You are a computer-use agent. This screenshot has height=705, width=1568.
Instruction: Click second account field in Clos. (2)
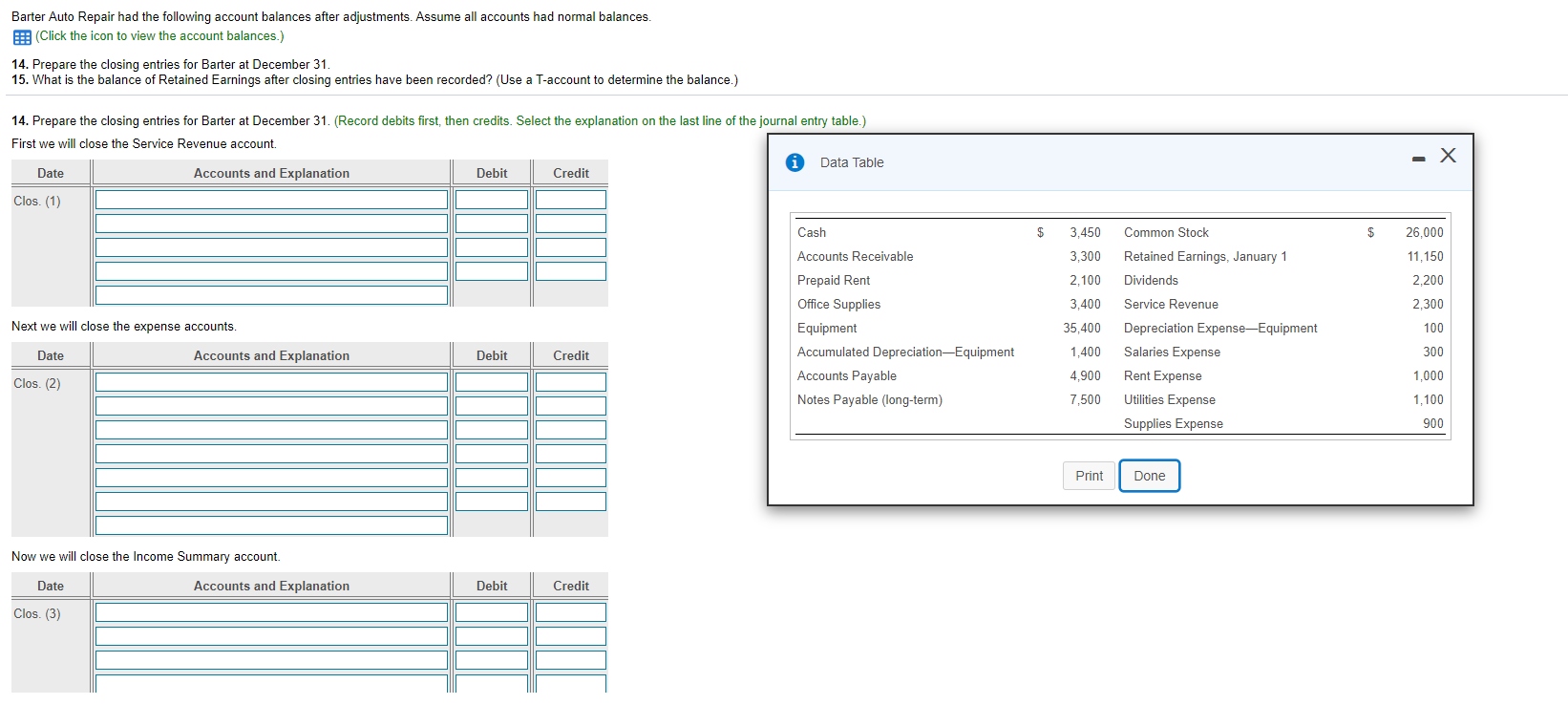[271, 406]
